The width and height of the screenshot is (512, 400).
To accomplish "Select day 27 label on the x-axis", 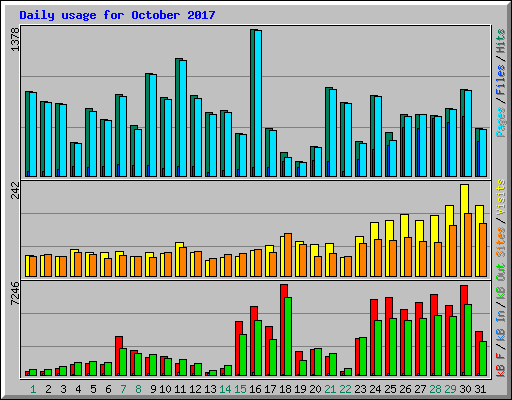I will coord(420,389).
